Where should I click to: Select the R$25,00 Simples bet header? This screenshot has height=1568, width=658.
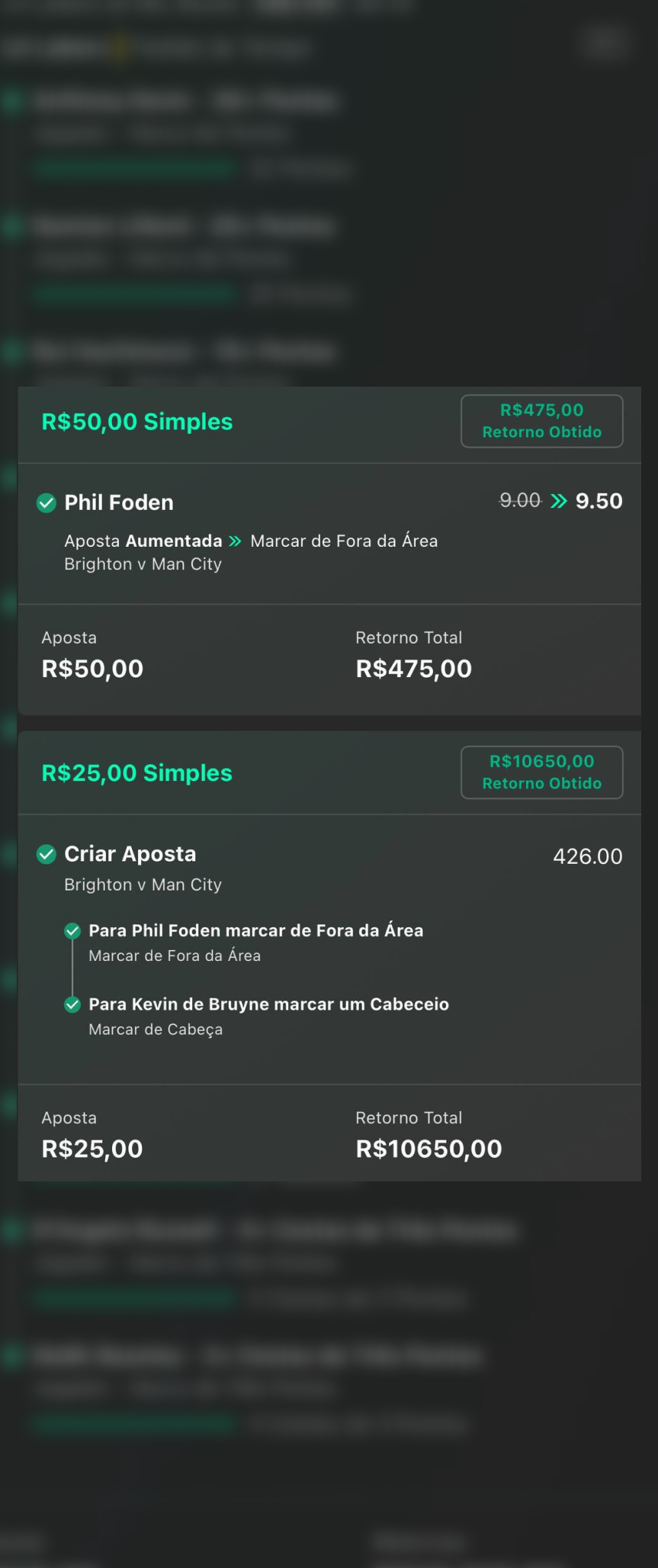137,773
